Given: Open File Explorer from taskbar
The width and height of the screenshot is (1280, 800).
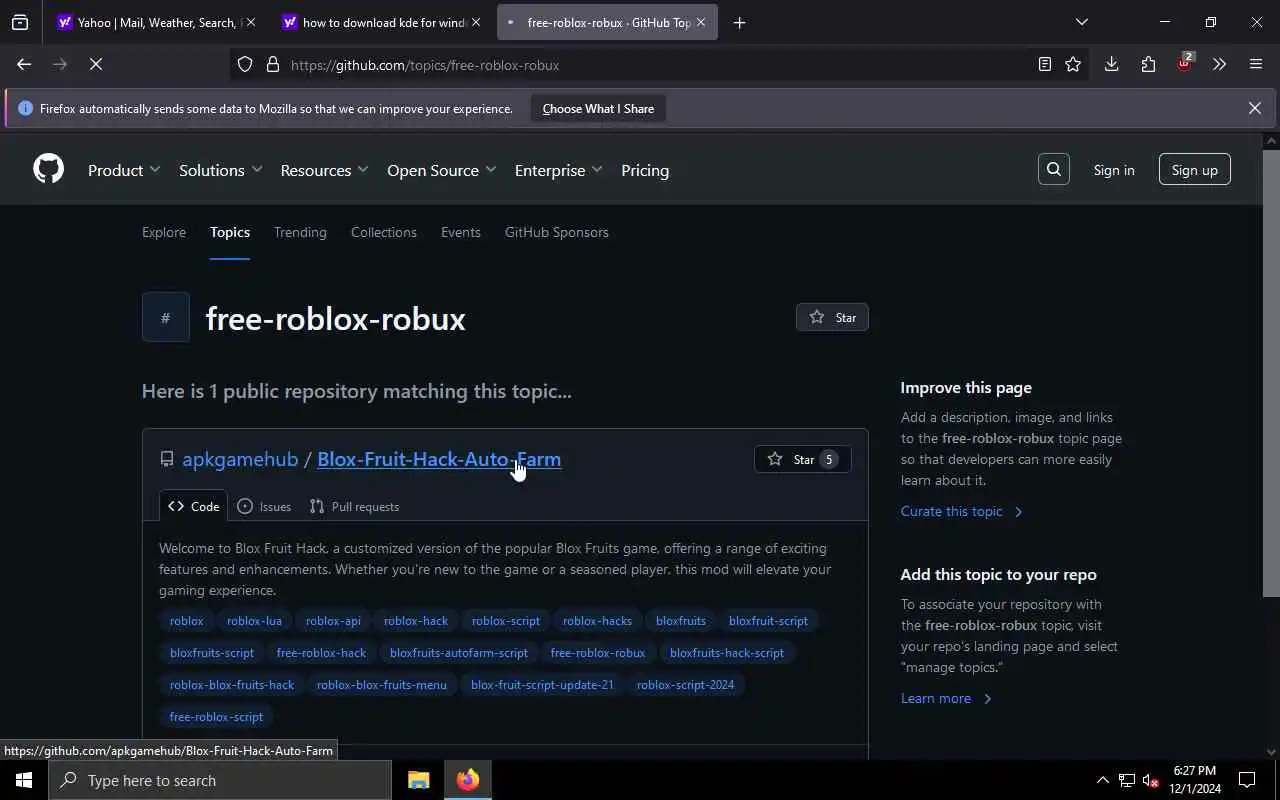Looking at the screenshot, I should [x=418, y=780].
